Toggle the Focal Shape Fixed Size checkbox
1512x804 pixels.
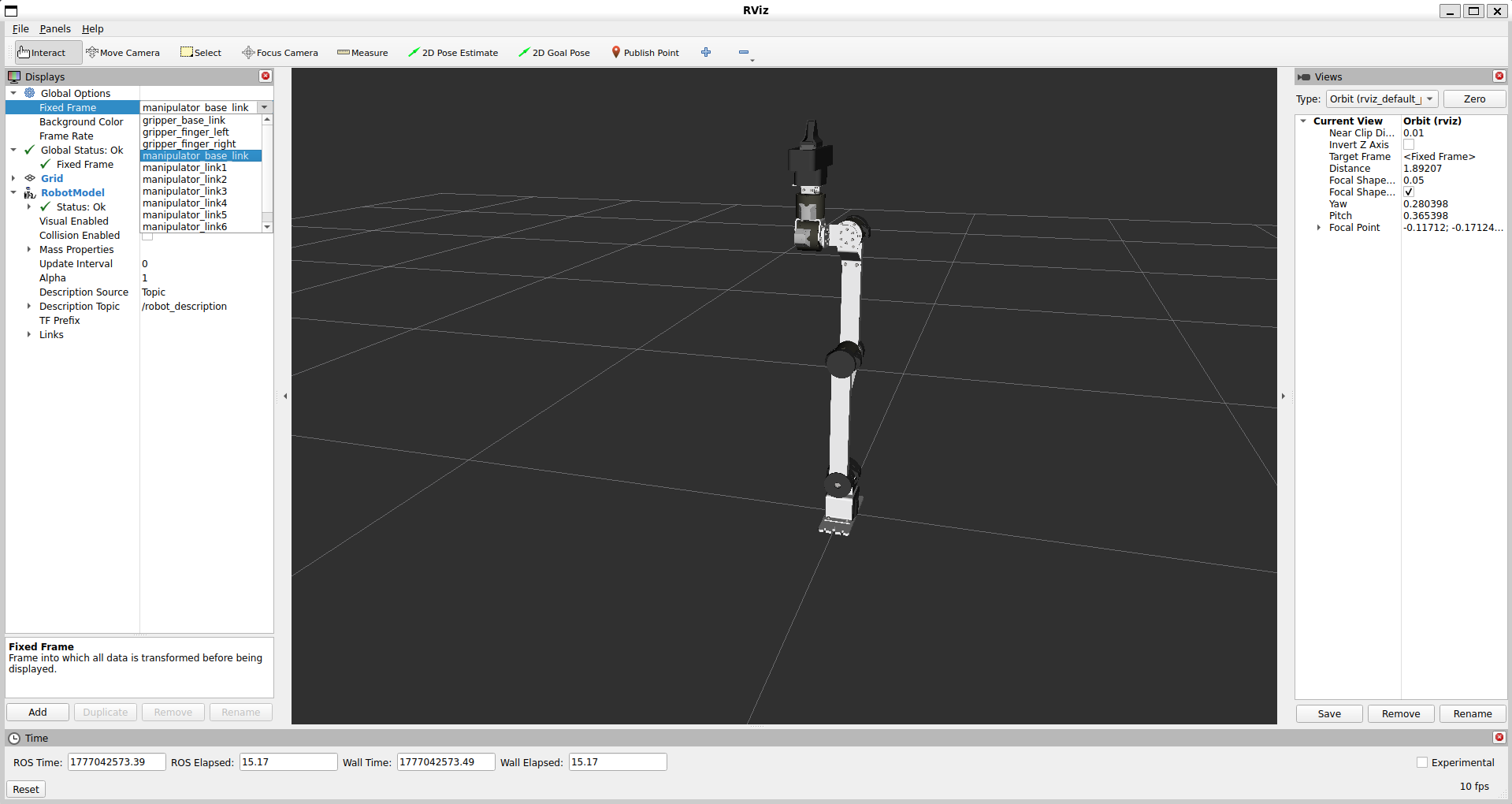pos(1409,192)
